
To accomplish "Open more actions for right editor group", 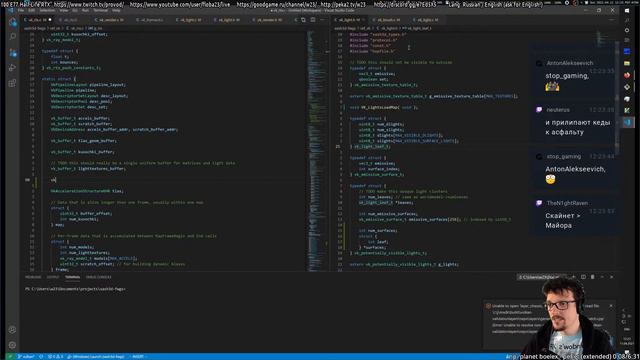I will (611, 20).
